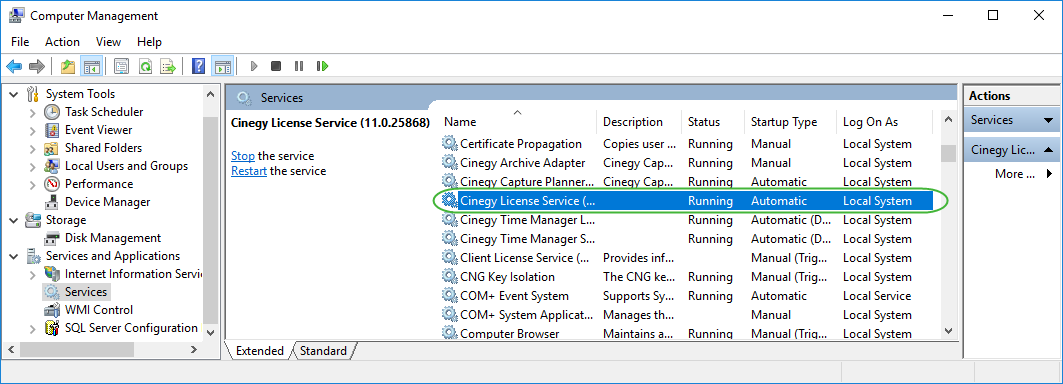Toggle Show/Hide Console Tree icon

tap(92, 66)
